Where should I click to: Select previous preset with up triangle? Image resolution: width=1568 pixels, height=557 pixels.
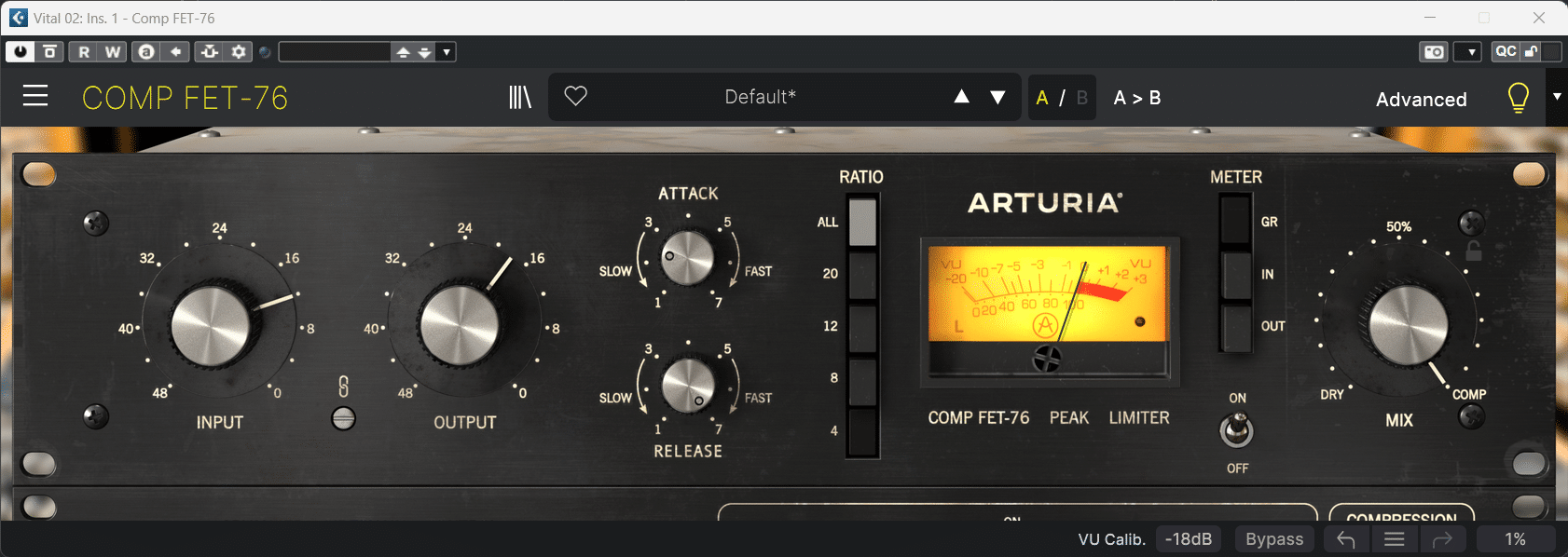(962, 97)
